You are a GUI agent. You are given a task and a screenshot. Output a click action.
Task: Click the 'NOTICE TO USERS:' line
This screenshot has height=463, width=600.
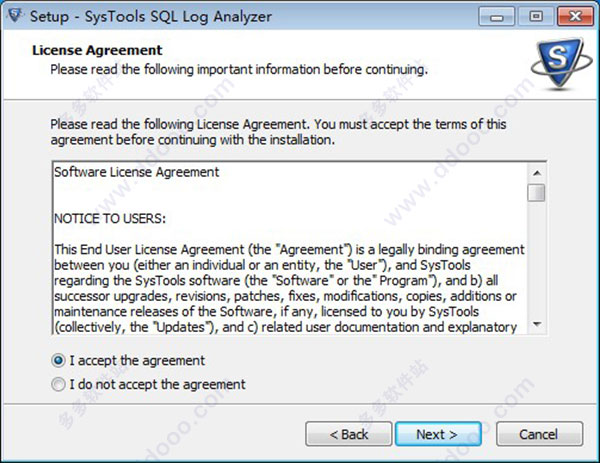[x=110, y=218]
